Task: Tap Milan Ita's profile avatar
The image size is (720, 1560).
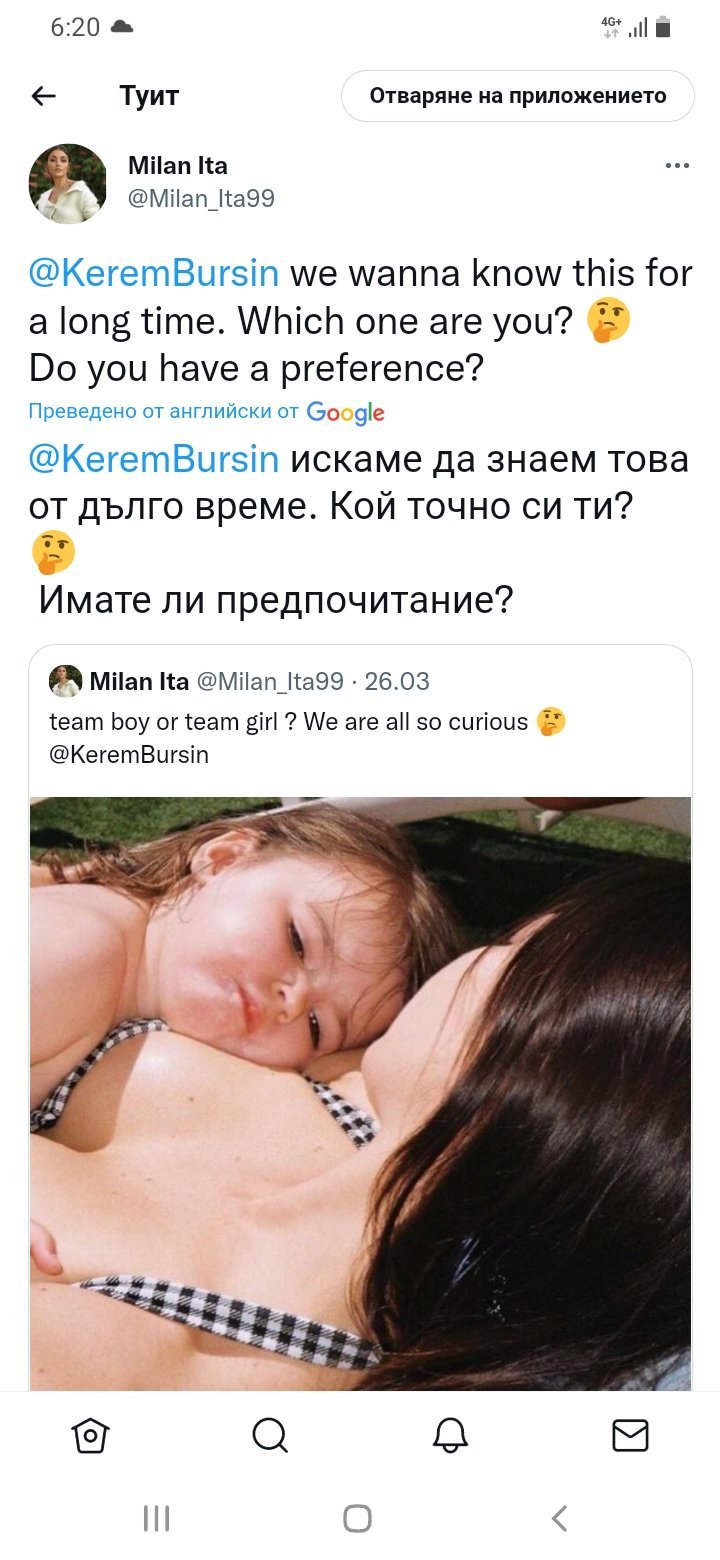Action: pos(69,183)
